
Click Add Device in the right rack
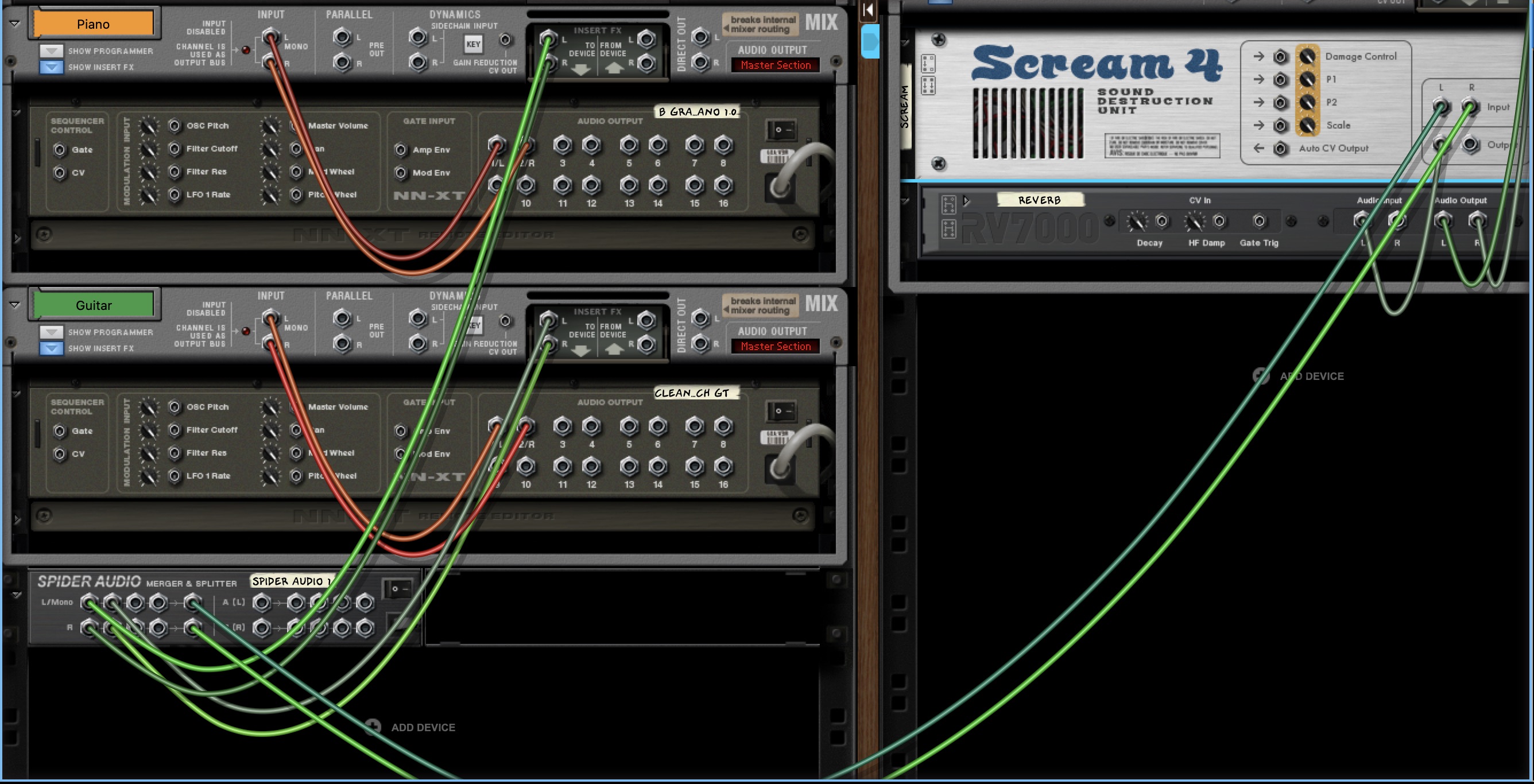[1299, 375]
